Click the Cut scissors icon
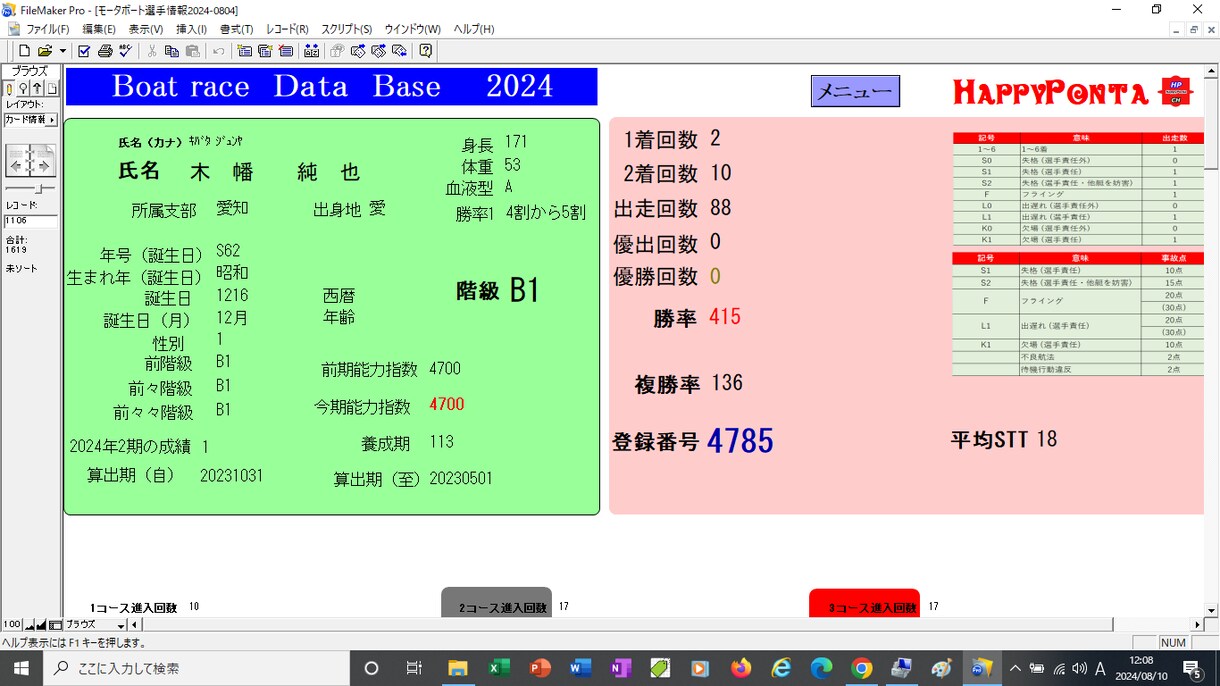Image resolution: width=1220 pixels, height=686 pixels. coord(152,51)
